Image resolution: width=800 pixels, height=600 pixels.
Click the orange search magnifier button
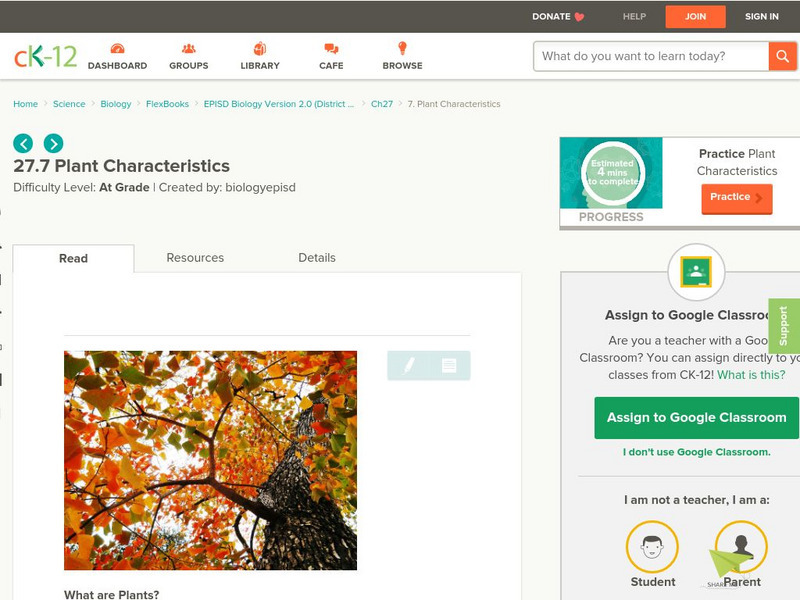coord(783,56)
